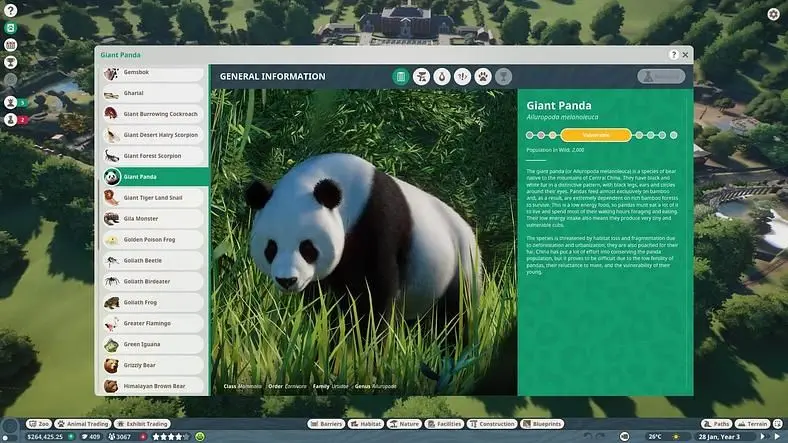Screen dimensions: 788x443
Task: Select Golden Poison Frog entry
Action: click(153, 240)
